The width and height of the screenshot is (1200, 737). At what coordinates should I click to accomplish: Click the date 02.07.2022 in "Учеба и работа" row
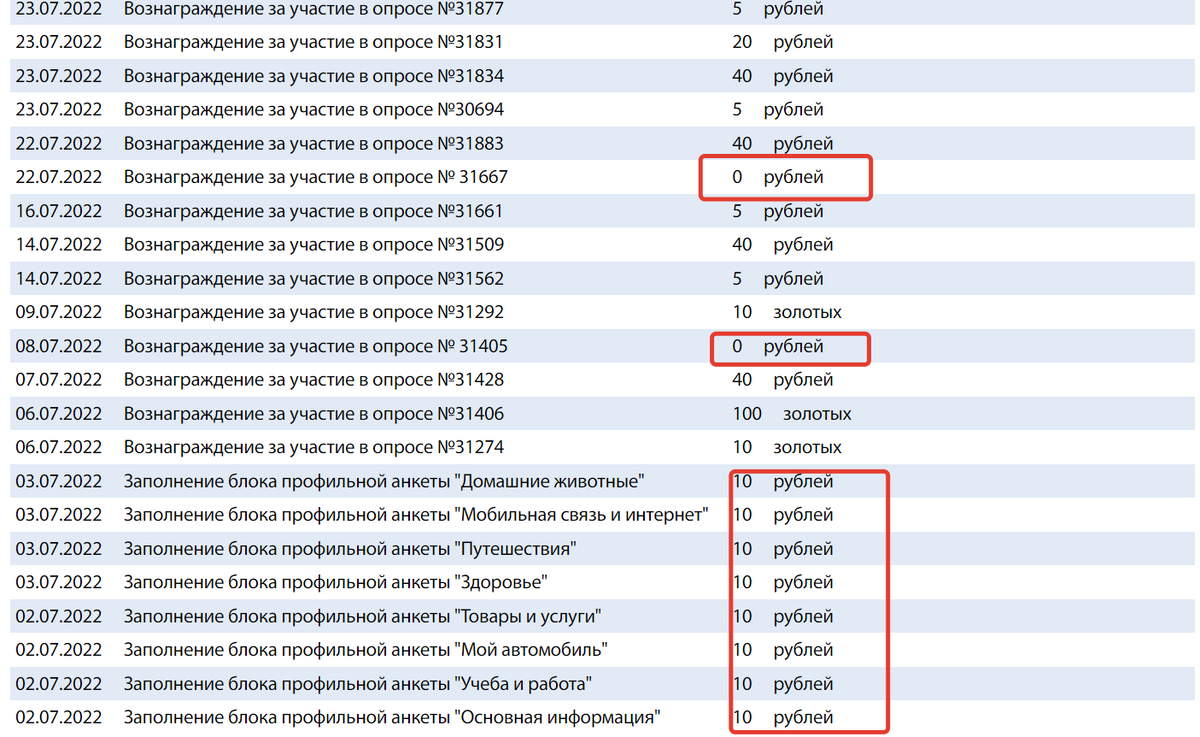click(x=59, y=684)
